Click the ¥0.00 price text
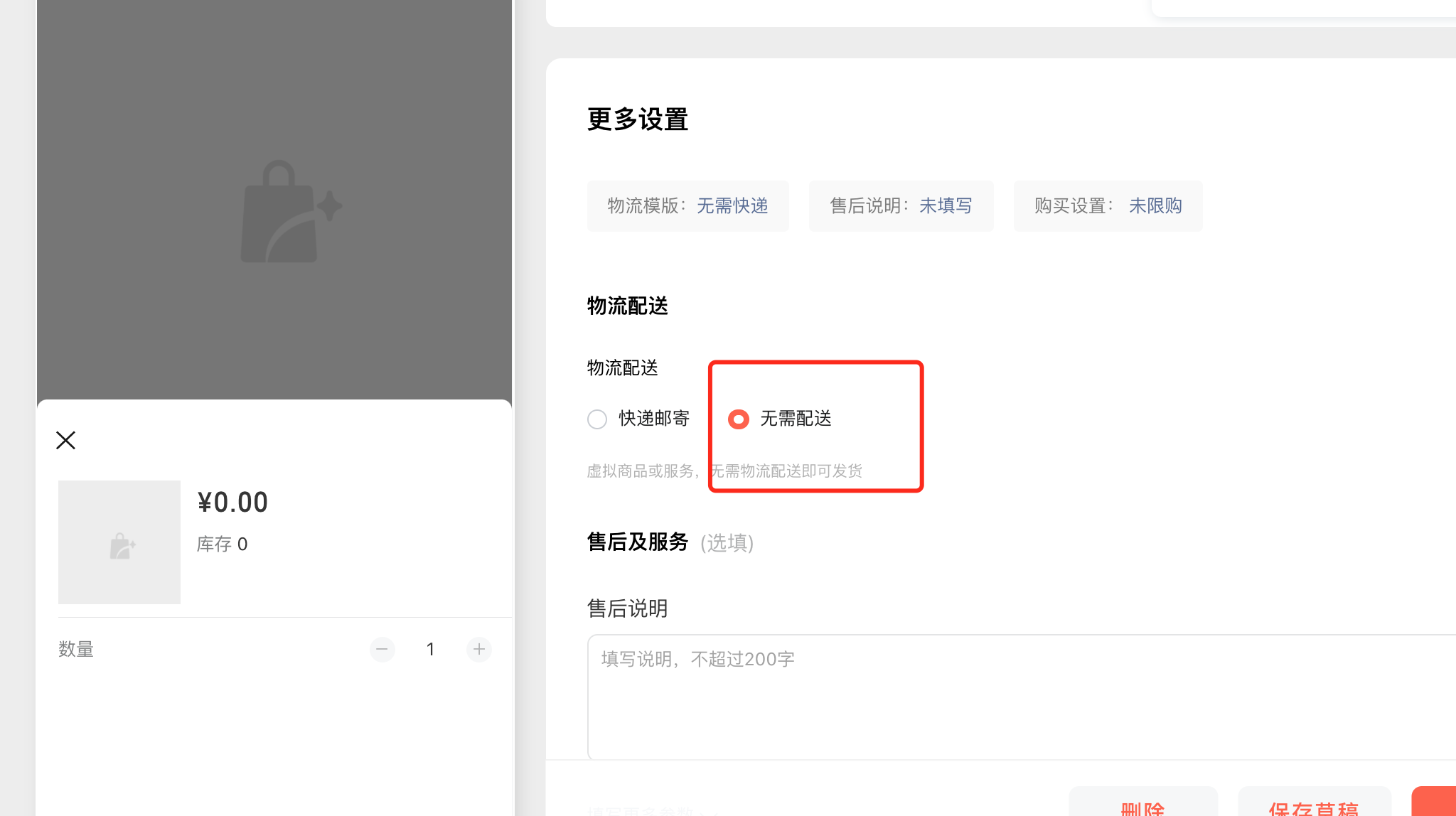The height and width of the screenshot is (816, 1456). coord(232,503)
